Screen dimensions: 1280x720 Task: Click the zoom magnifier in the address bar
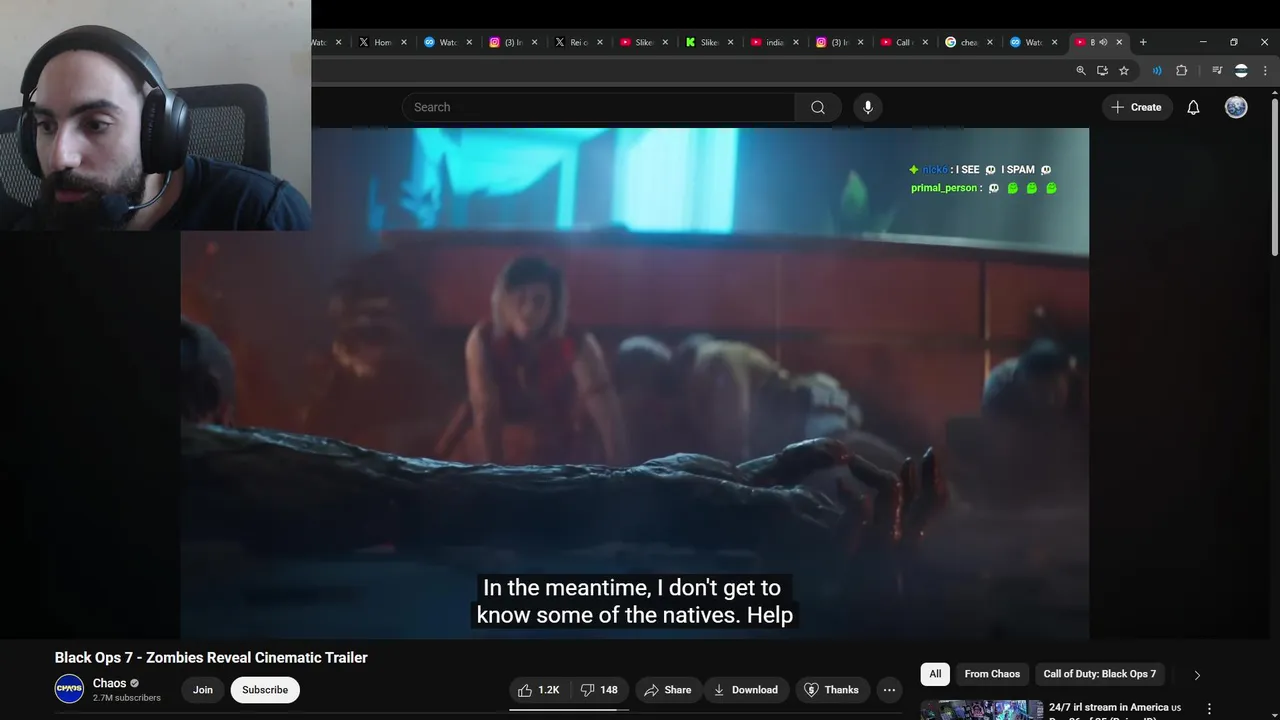[x=1081, y=71]
